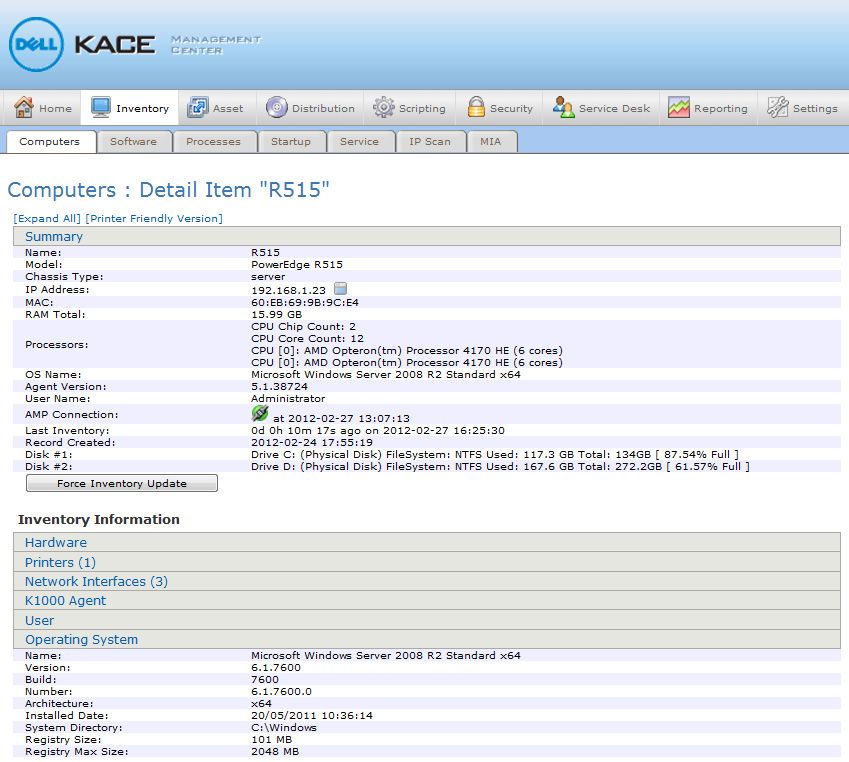This screenshot has height=762, width=849.
Task: Switch to the Software tab
Action: [x=134, y=141]
